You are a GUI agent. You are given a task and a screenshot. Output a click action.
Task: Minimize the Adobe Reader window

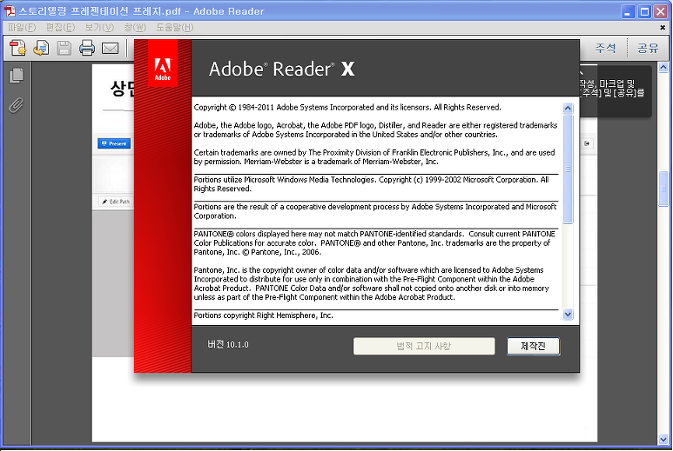click(628, 12)
